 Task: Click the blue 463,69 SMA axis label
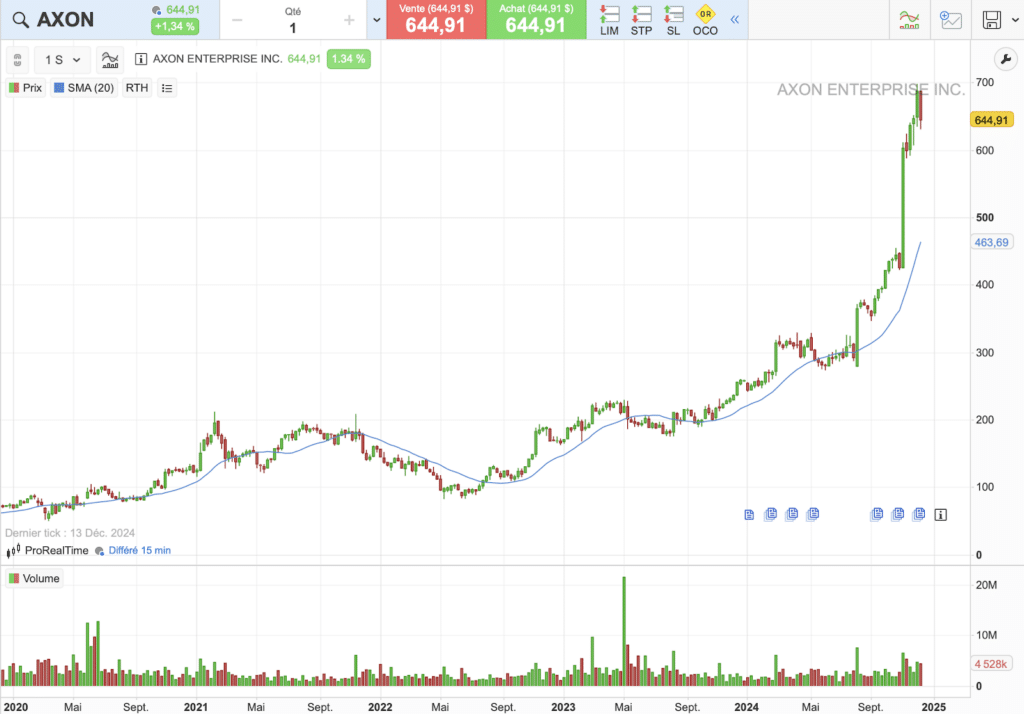[991, 242]
